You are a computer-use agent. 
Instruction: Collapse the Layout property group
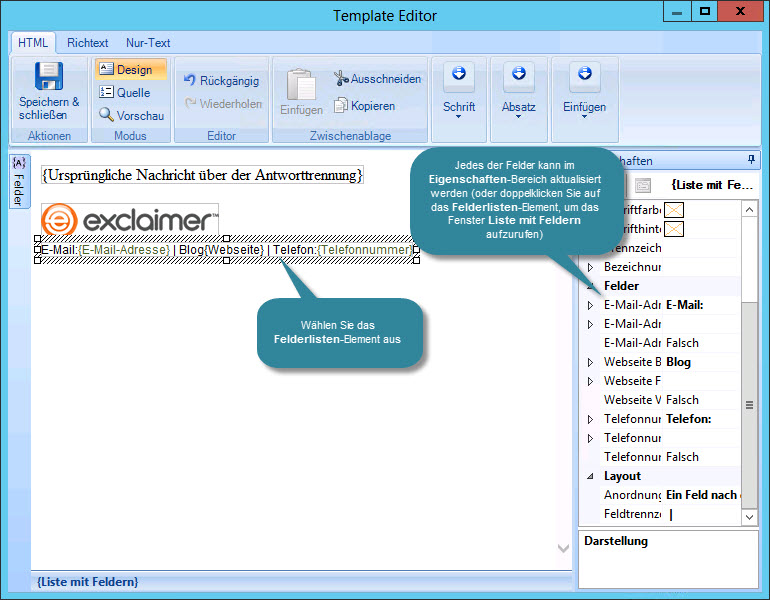590,477
